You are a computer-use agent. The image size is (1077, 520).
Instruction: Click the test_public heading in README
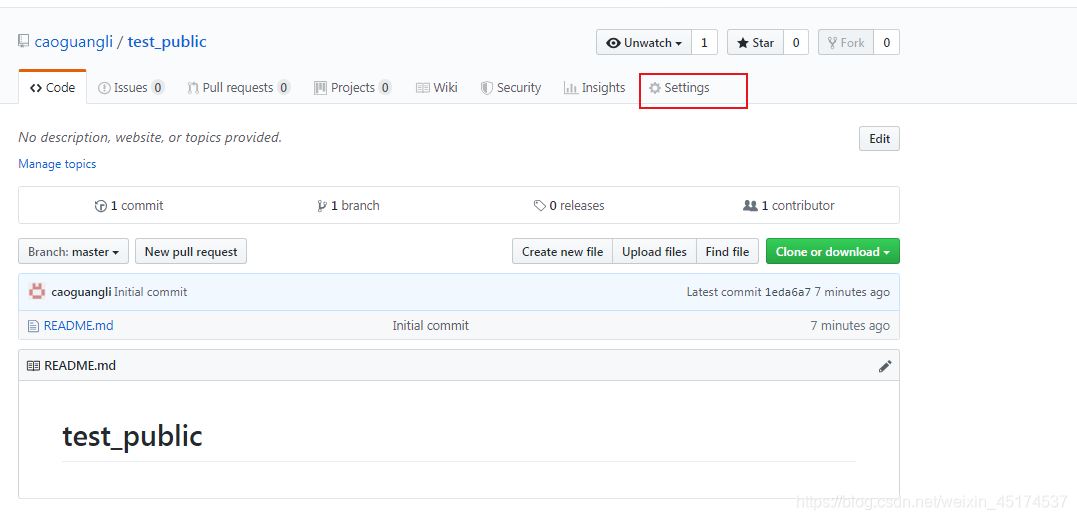click(x=133, y=436)
